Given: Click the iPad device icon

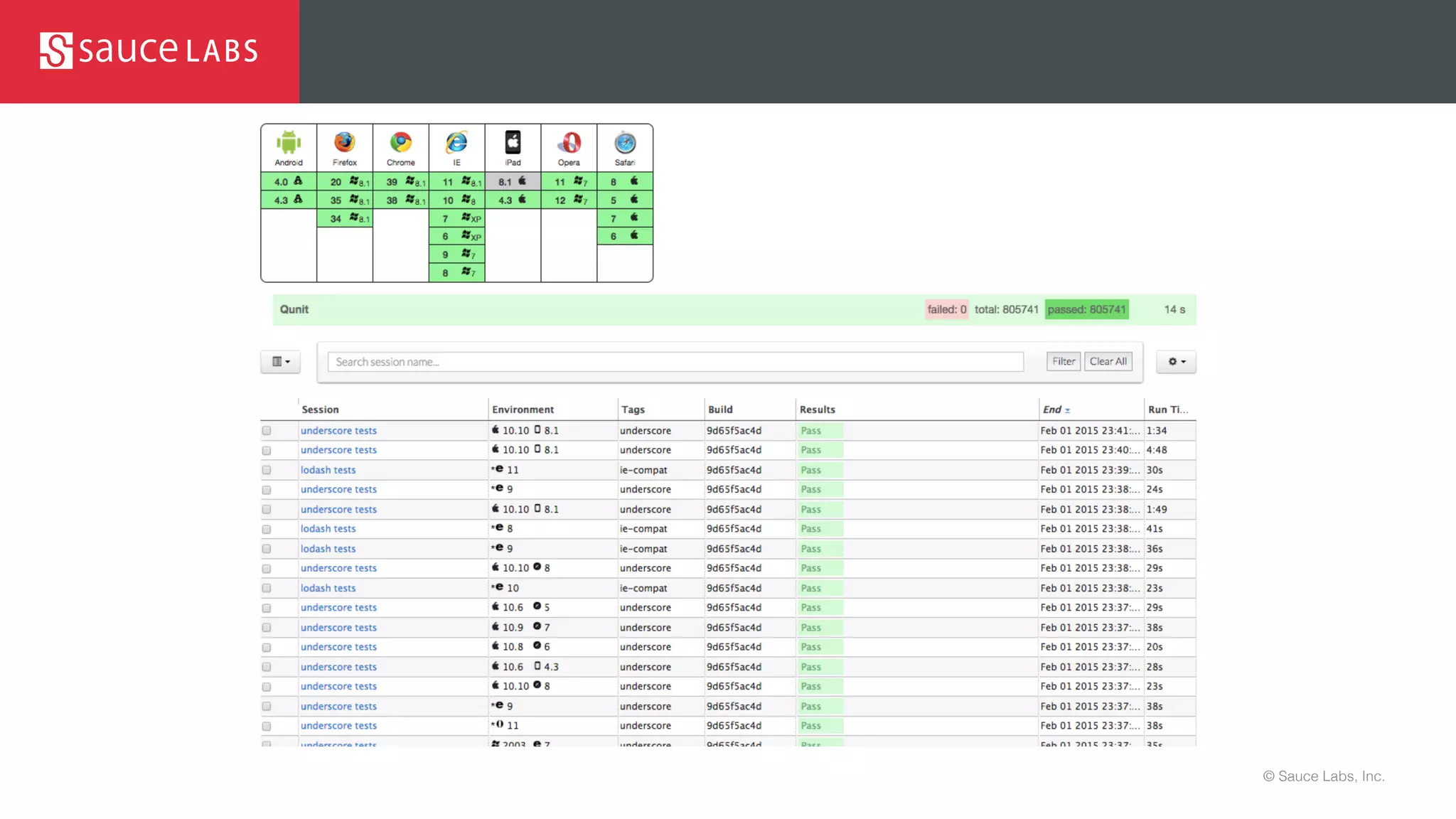Looking at the screenshot, I should [513, 143].
